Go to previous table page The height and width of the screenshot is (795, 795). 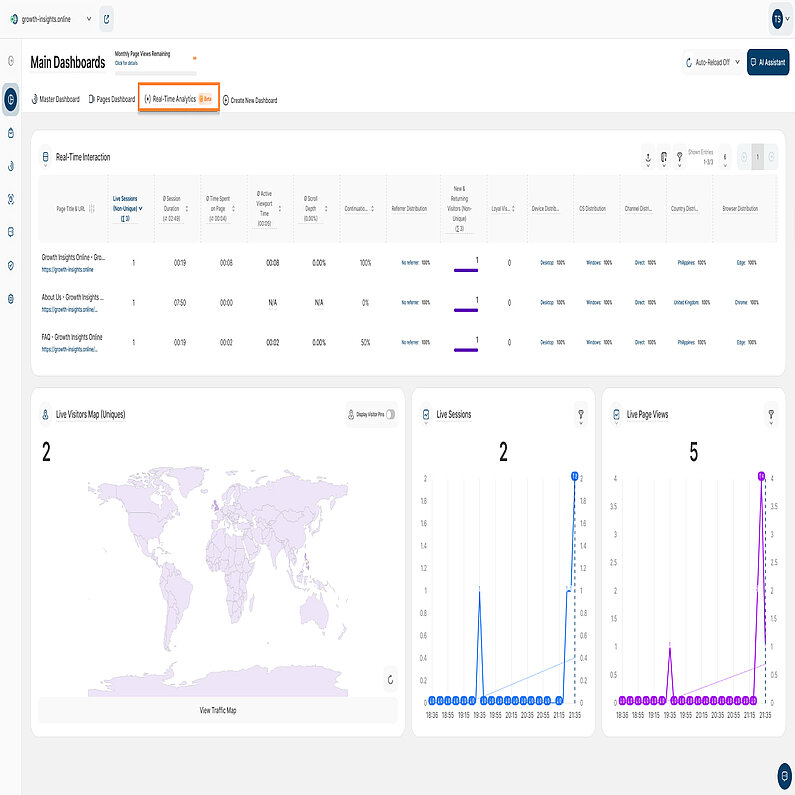click(x=744, y=157)
